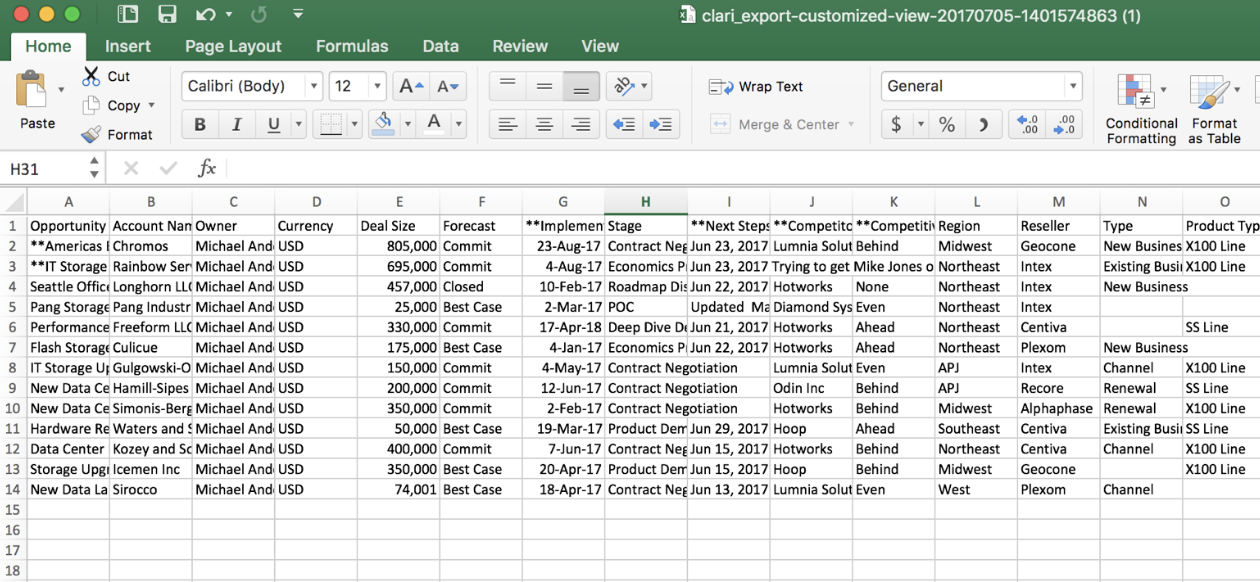Viewport: 1260px width, 582px height.
Task: Click the Select All corner triangle
Action: [13, 201]
